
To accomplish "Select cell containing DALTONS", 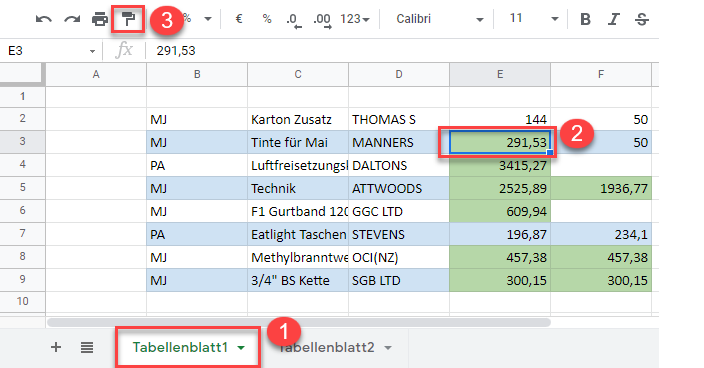I will [x=399, y=165].
